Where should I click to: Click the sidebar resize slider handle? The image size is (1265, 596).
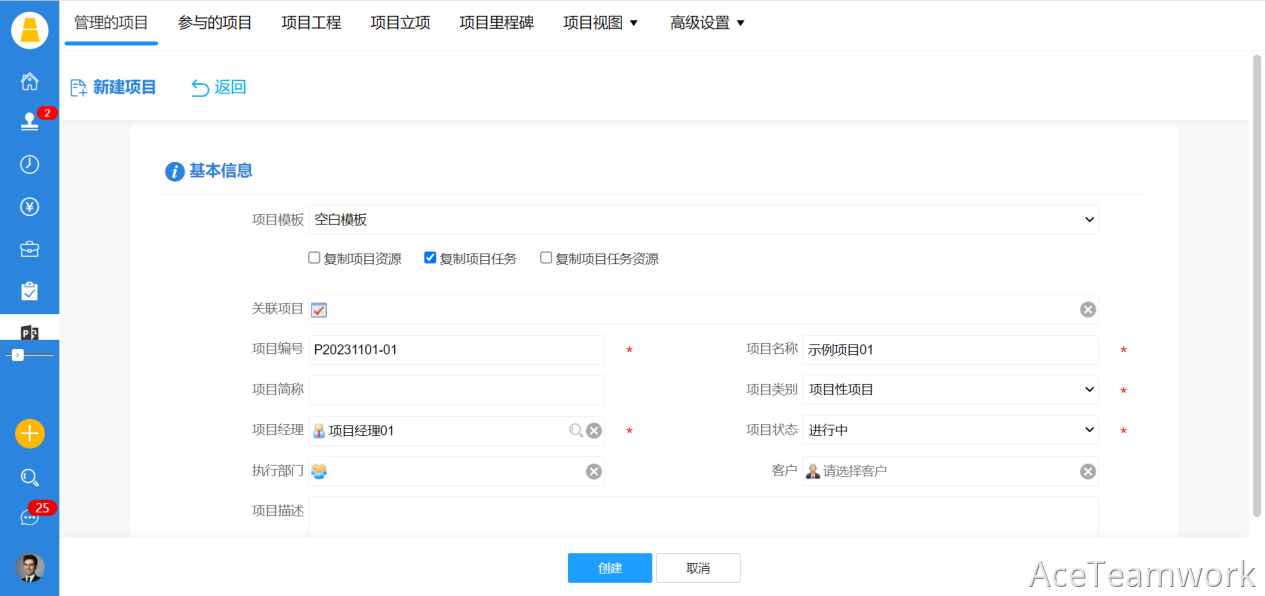(17, 355)
